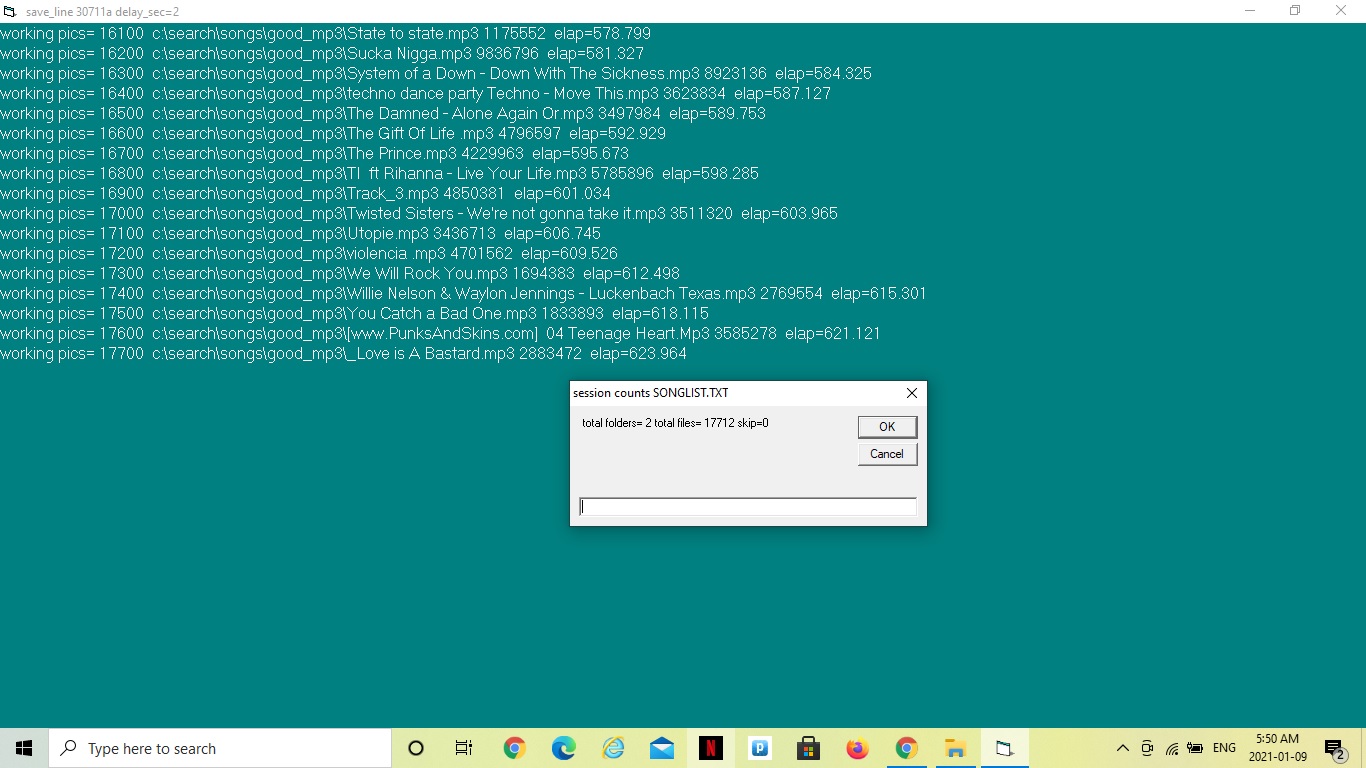This screenshot has height=768, width=1366.
Task: Click the battery status tray icon
Action: 1195,748
